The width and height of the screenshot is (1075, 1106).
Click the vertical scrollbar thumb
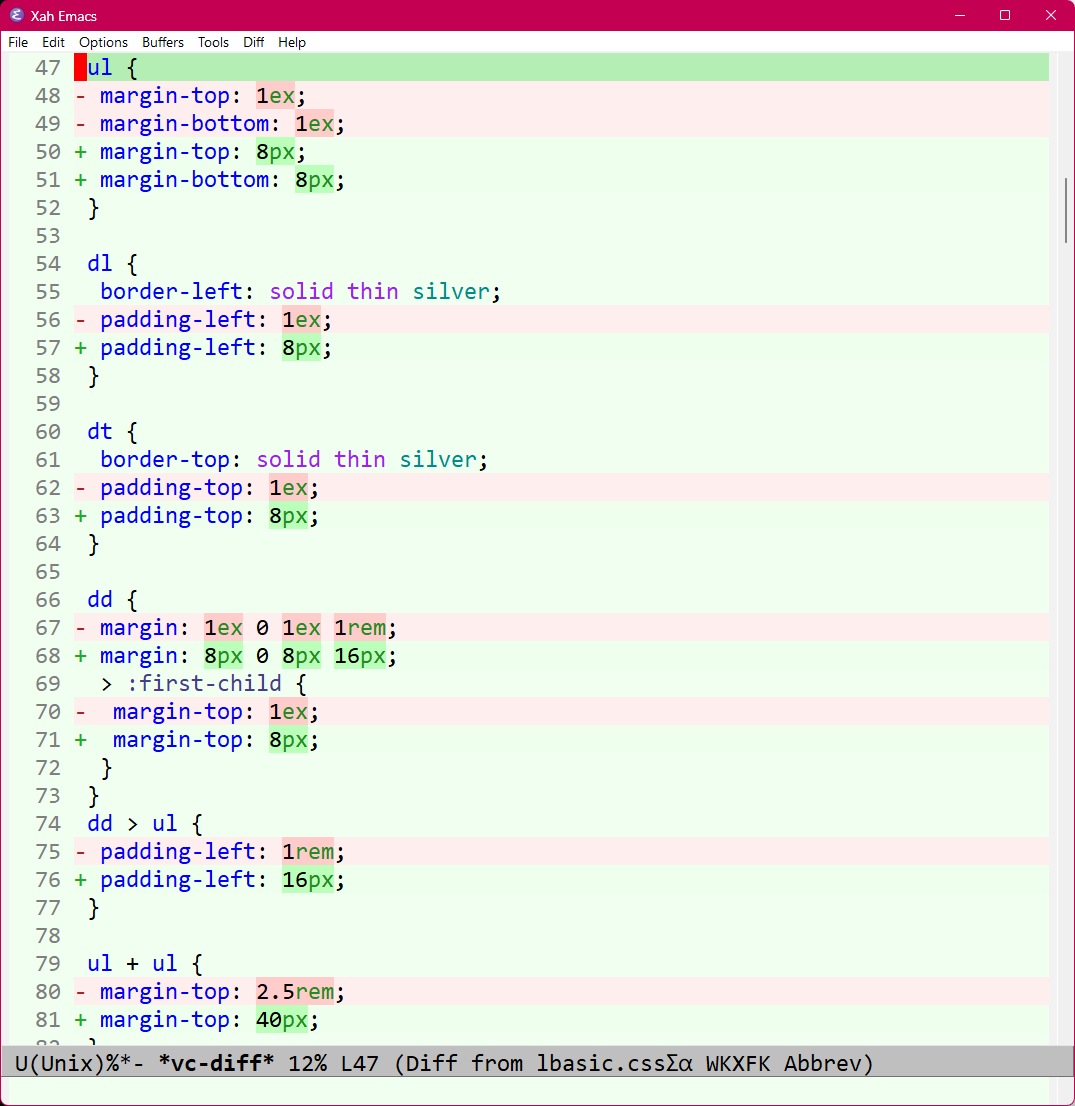click(1066, 211)
